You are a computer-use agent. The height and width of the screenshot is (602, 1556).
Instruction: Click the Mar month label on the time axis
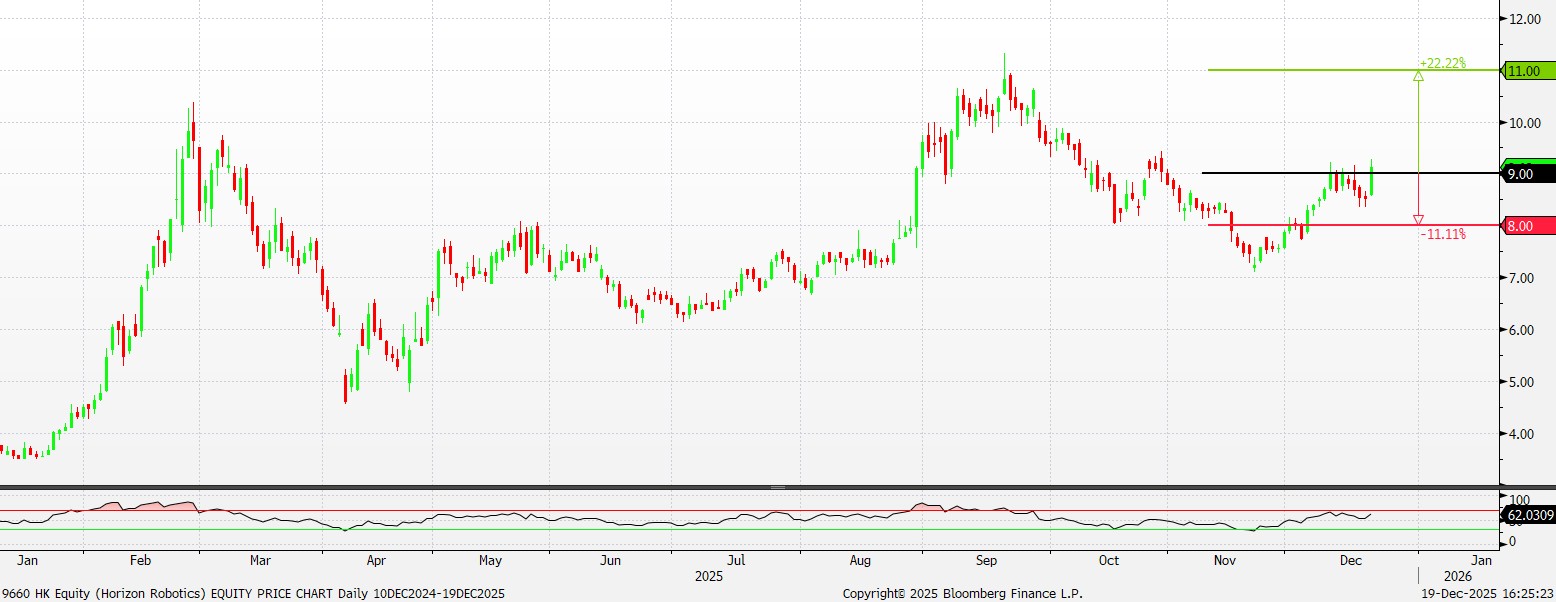pos(260,561)
